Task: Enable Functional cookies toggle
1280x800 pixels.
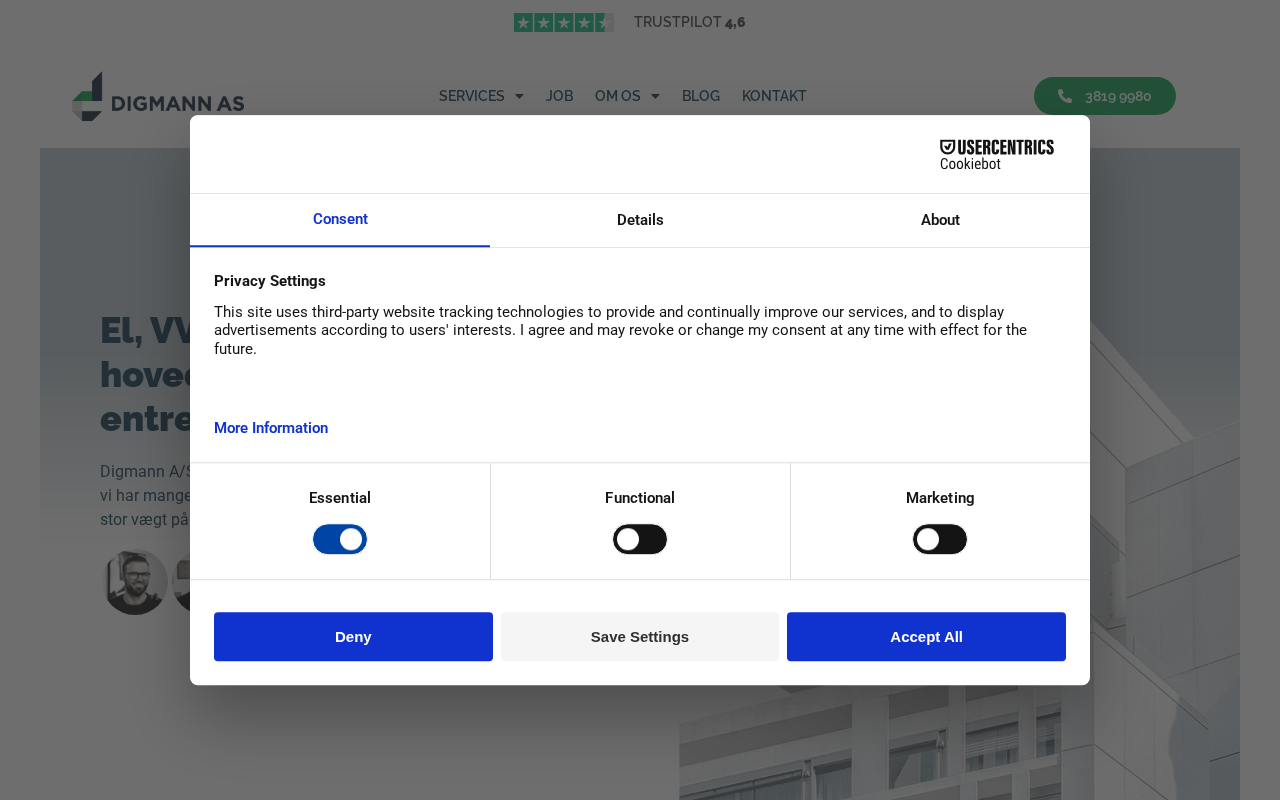Action: coord(640,539)
